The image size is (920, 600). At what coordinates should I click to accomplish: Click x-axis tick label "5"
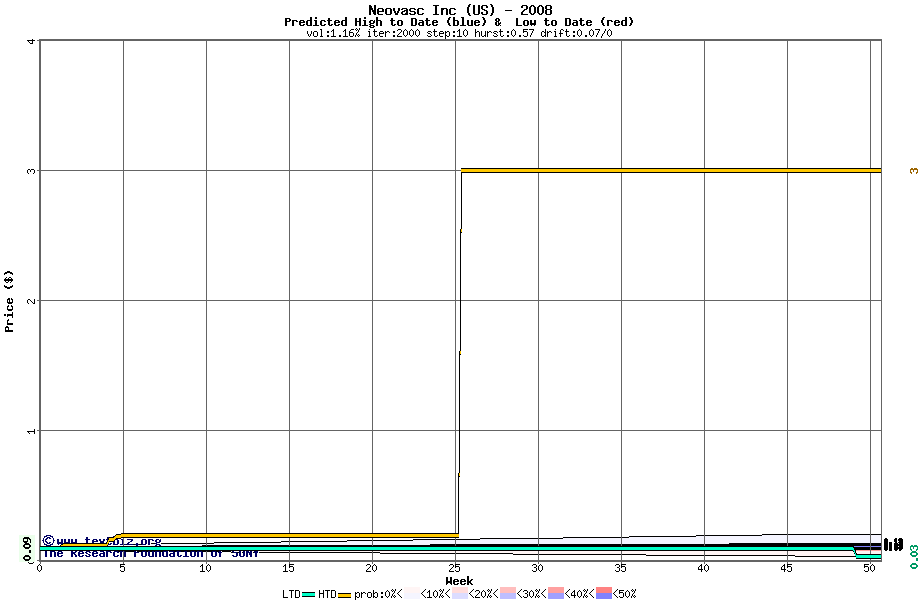click(x=122, y=568)
